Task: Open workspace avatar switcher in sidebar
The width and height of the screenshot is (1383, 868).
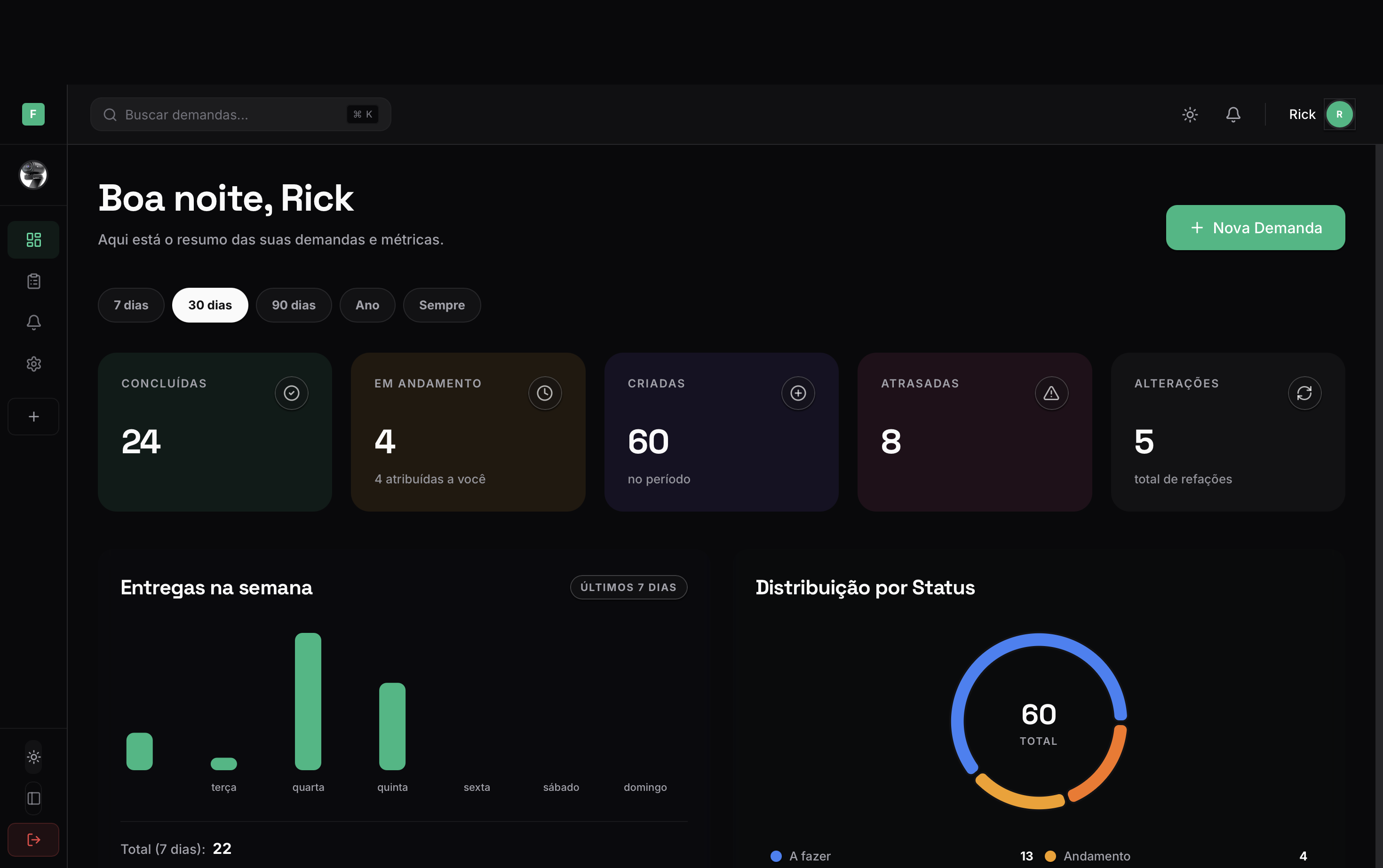Action: (33, 175)
